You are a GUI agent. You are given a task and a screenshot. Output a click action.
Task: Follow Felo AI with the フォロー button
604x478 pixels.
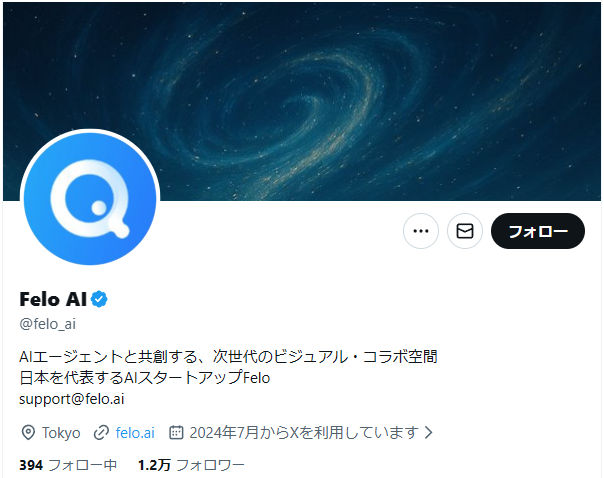(x=538, y=231)
